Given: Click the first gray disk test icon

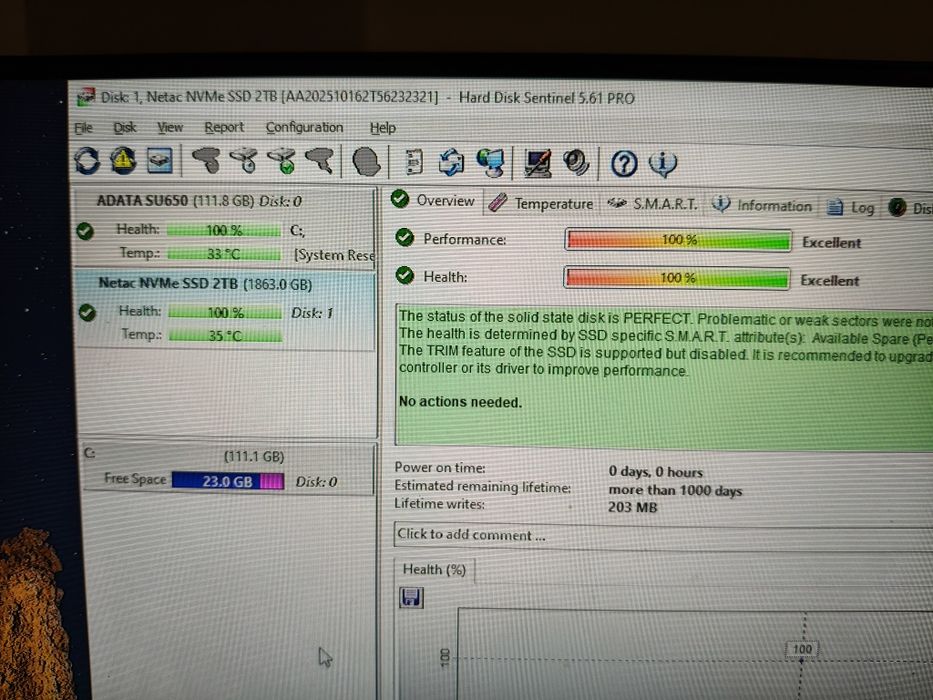Looking at the screenshot, I should (206, 161).
